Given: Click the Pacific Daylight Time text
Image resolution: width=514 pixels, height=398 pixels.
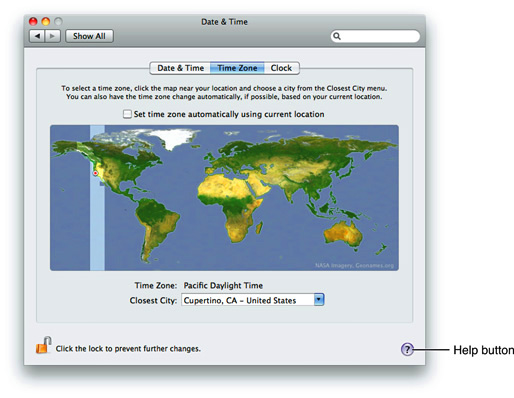Looking at the screenshot, I should point(223,285).
